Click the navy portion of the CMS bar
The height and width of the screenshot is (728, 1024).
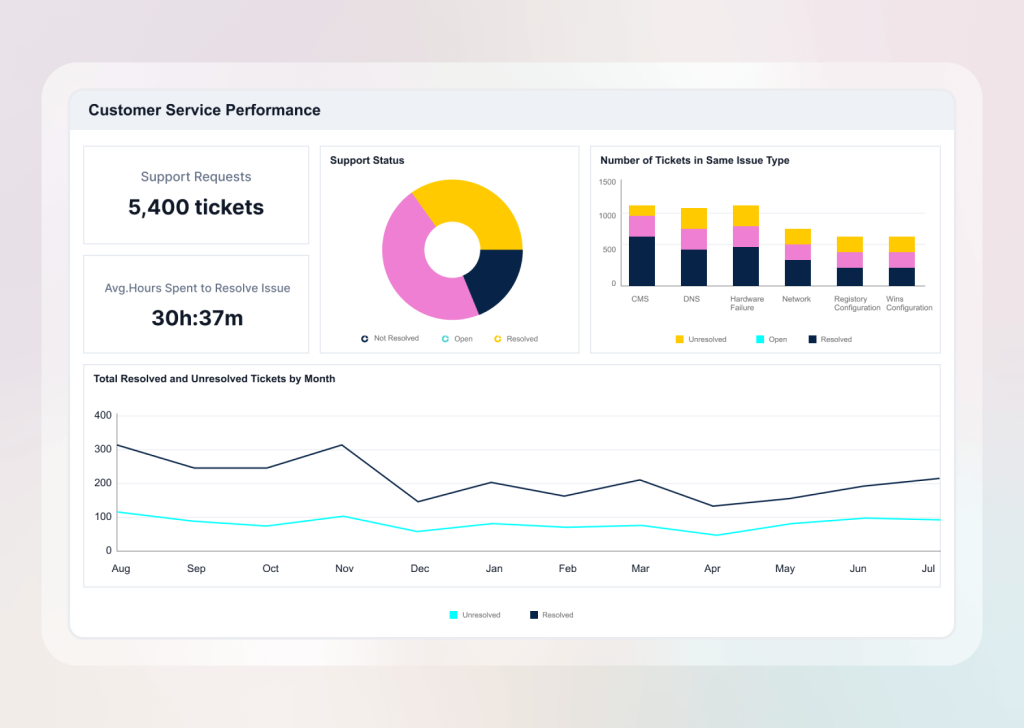(642, 261)
